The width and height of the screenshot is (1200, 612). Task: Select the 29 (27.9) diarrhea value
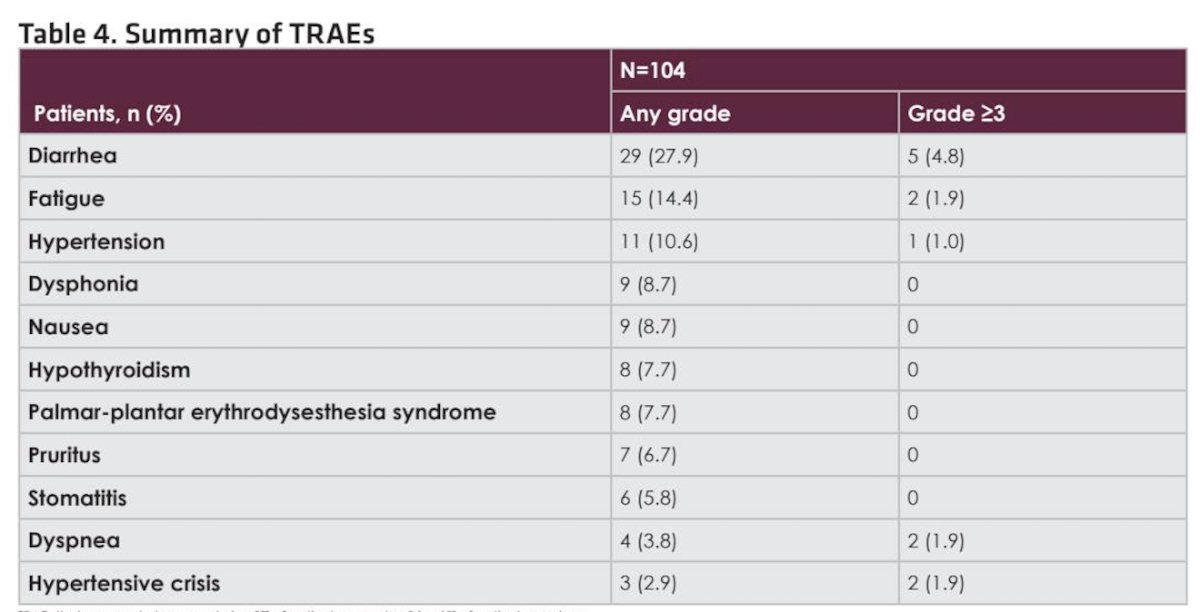[659, 157]
